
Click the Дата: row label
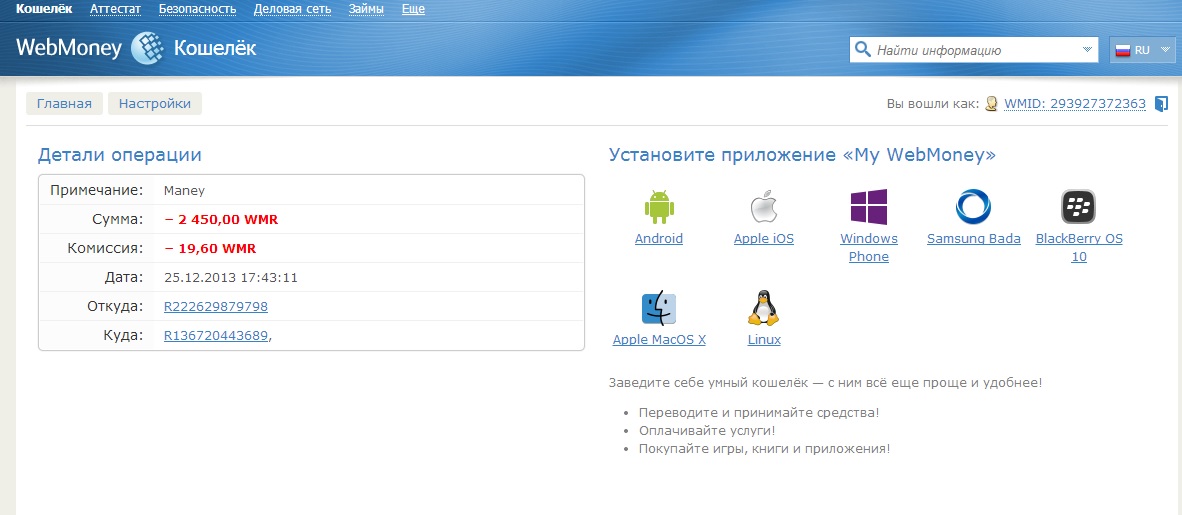(124, 277)
